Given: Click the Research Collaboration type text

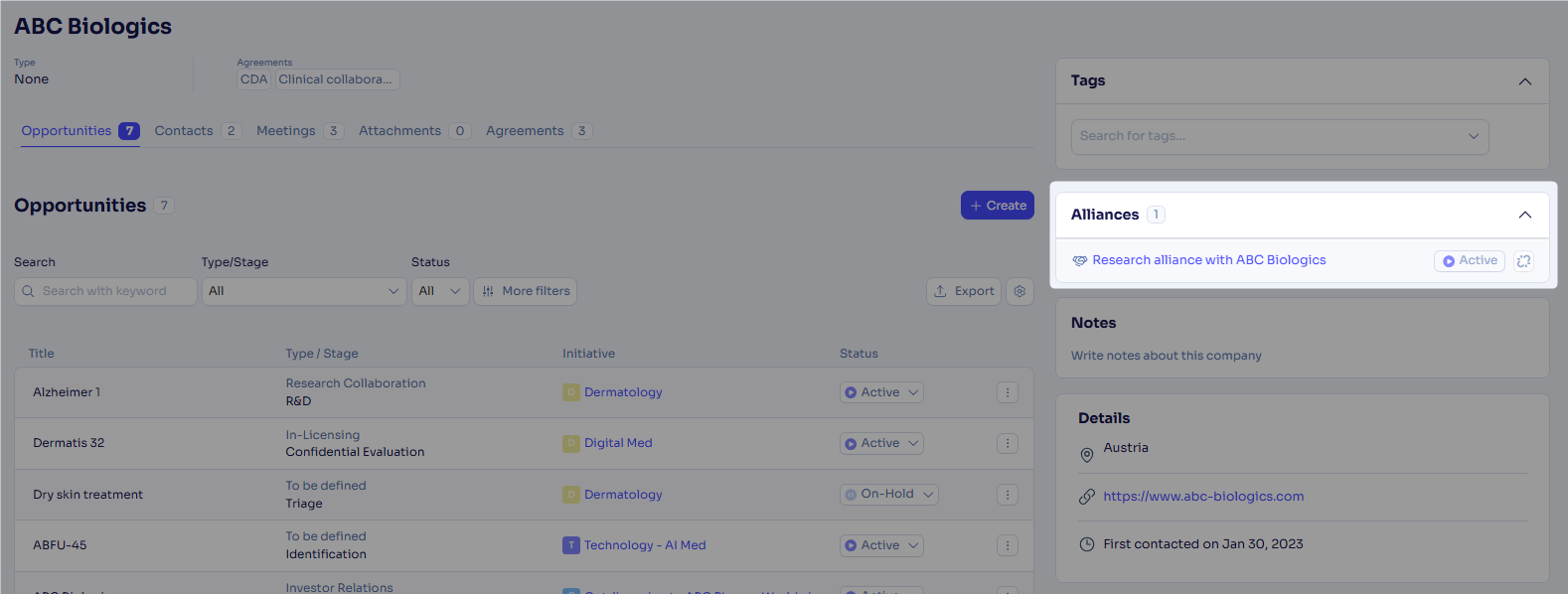Looking at the screenshot, I should [356, 383].
